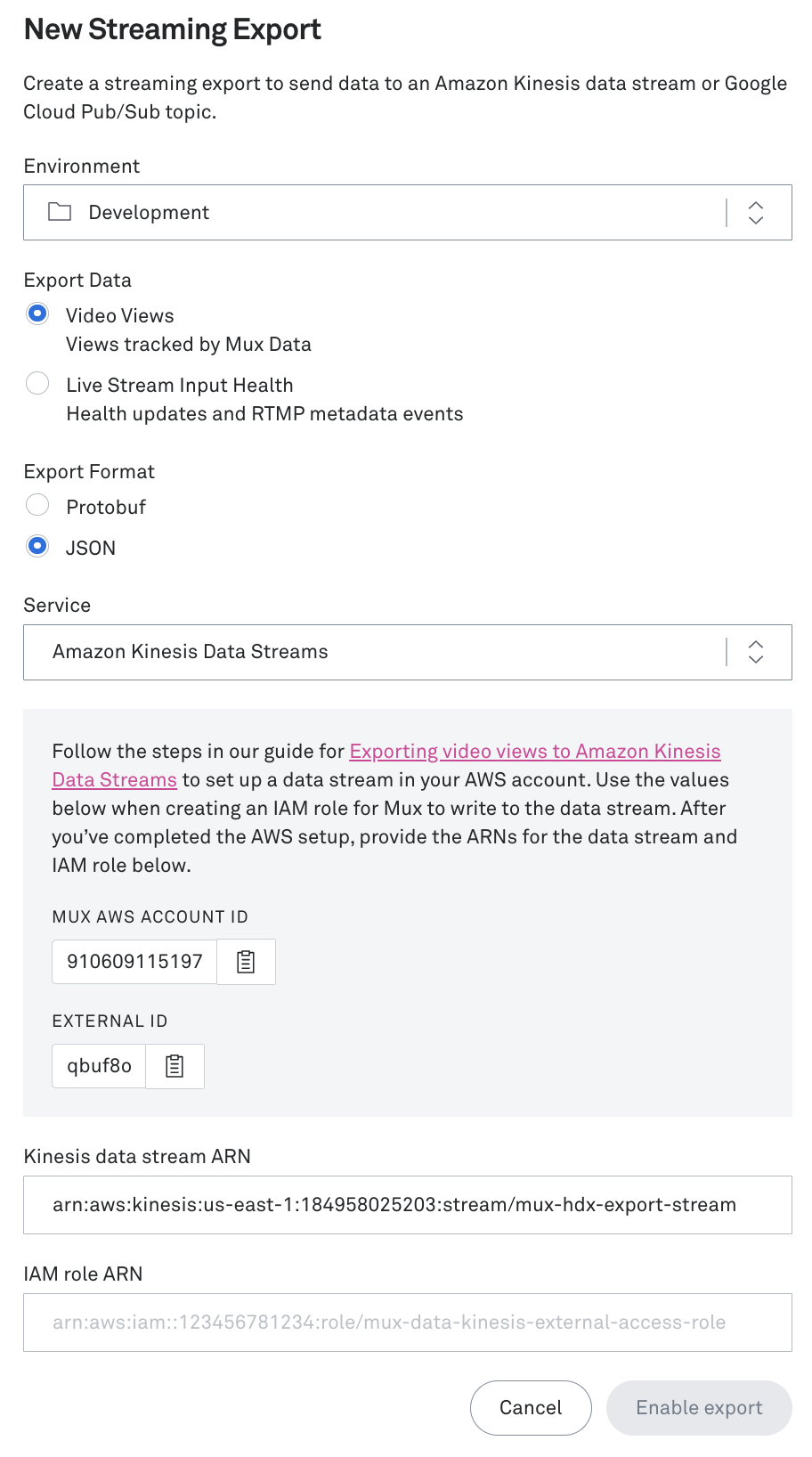Screen dimensions: 812x1457
Task: Click the folder icon beside Development
Action: [59, 212]
